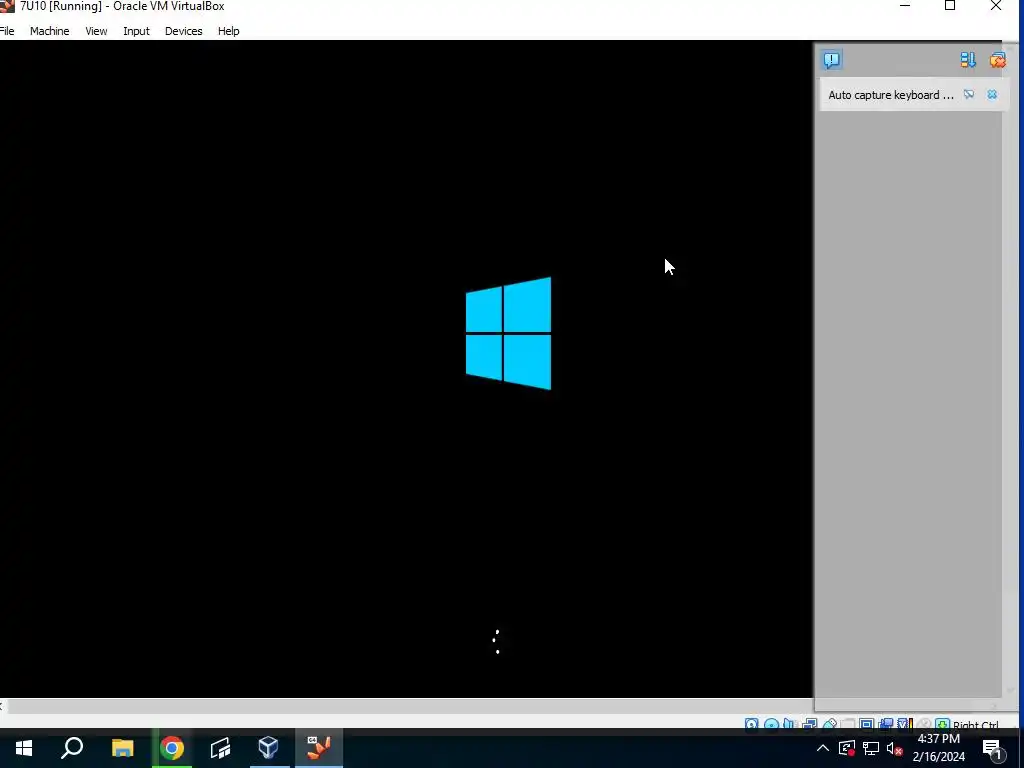Screen dimensions: 1024x768
Task: Click the CPU virtualization status icon
Action: click(905, 724)
